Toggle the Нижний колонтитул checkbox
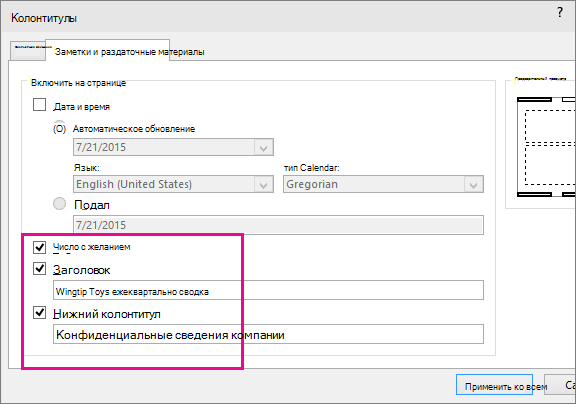 [39, 313]
